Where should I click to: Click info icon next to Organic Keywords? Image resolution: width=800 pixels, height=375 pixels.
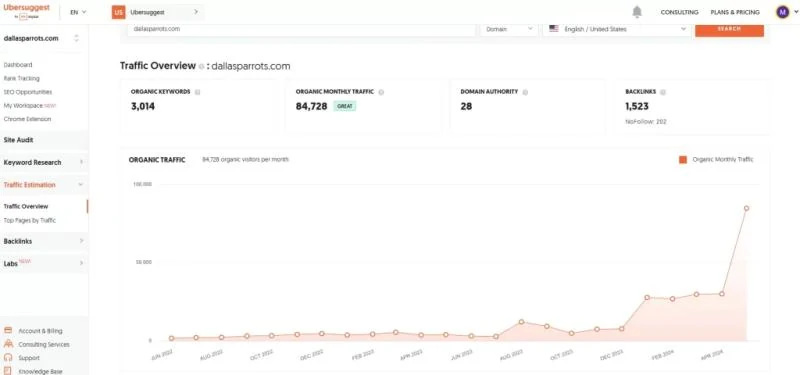point(197,92)
